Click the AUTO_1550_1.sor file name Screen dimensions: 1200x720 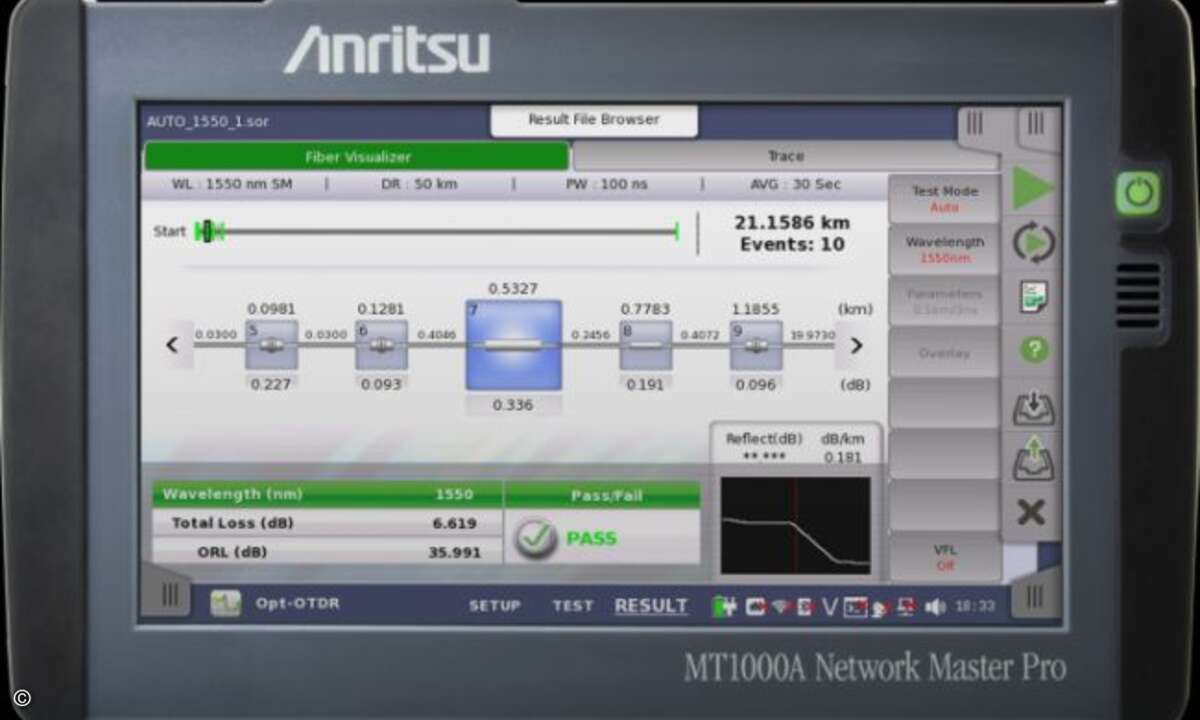207,122
